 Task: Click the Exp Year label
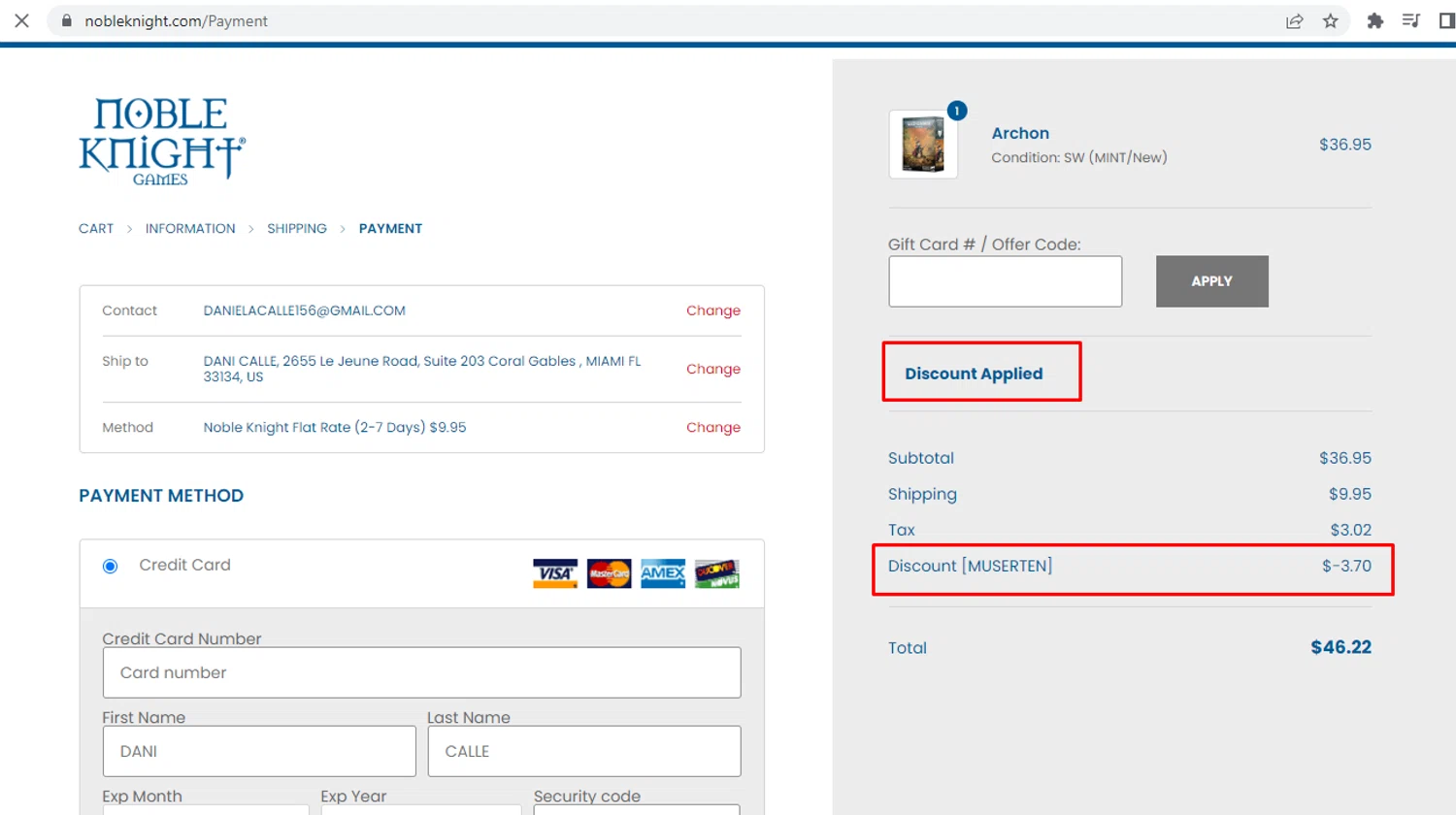point(353,796)
